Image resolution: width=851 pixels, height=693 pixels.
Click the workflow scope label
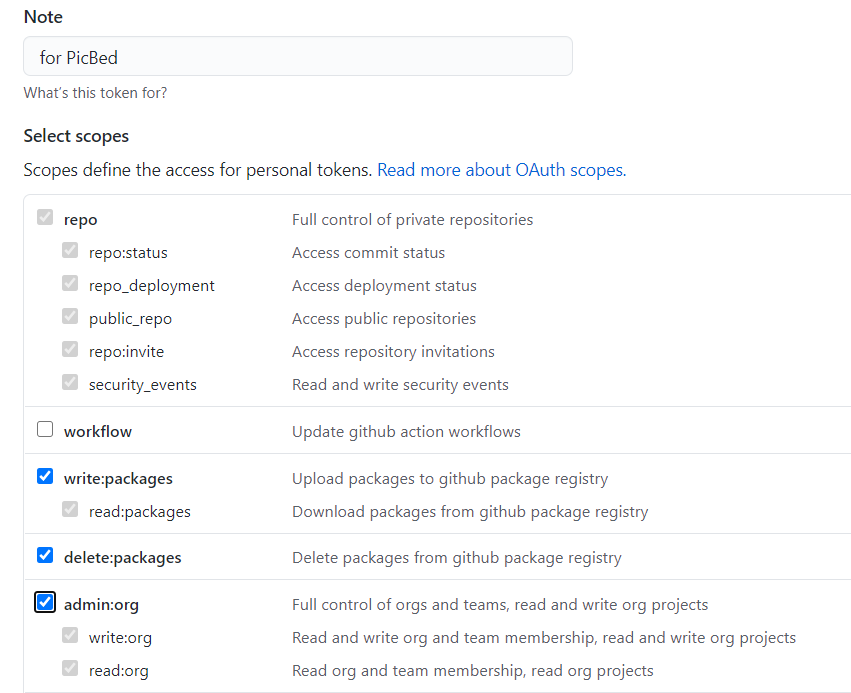coord(98,432)
